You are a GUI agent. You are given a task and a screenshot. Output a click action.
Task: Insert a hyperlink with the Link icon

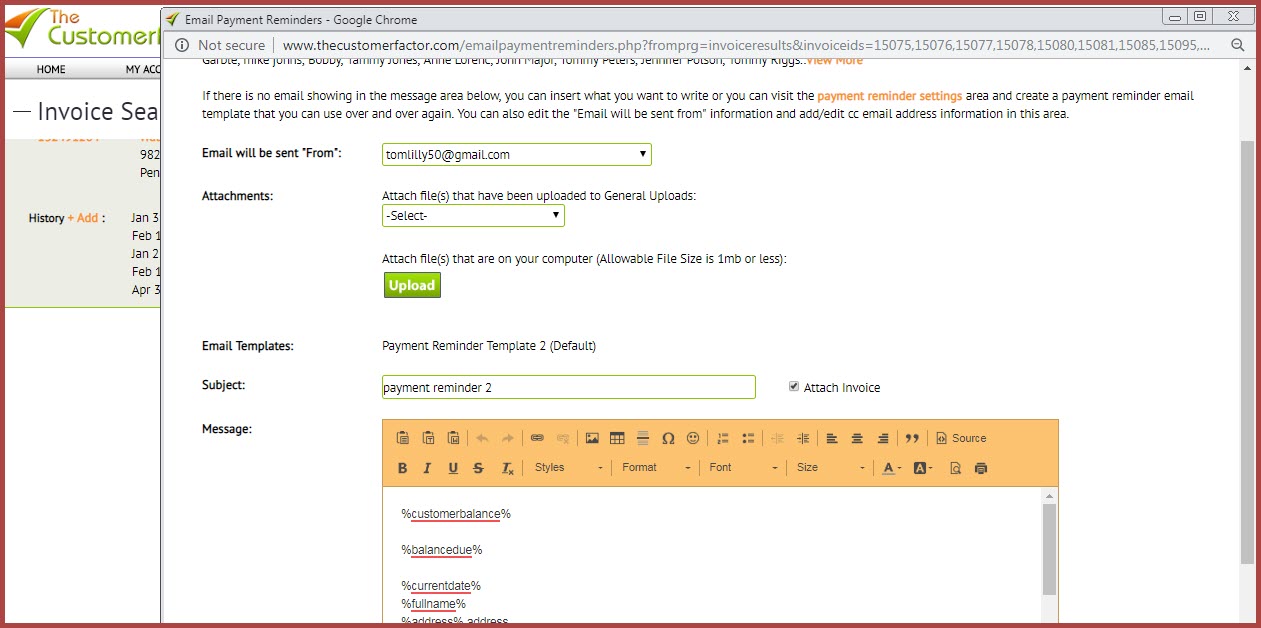click(x=537, y=438)
